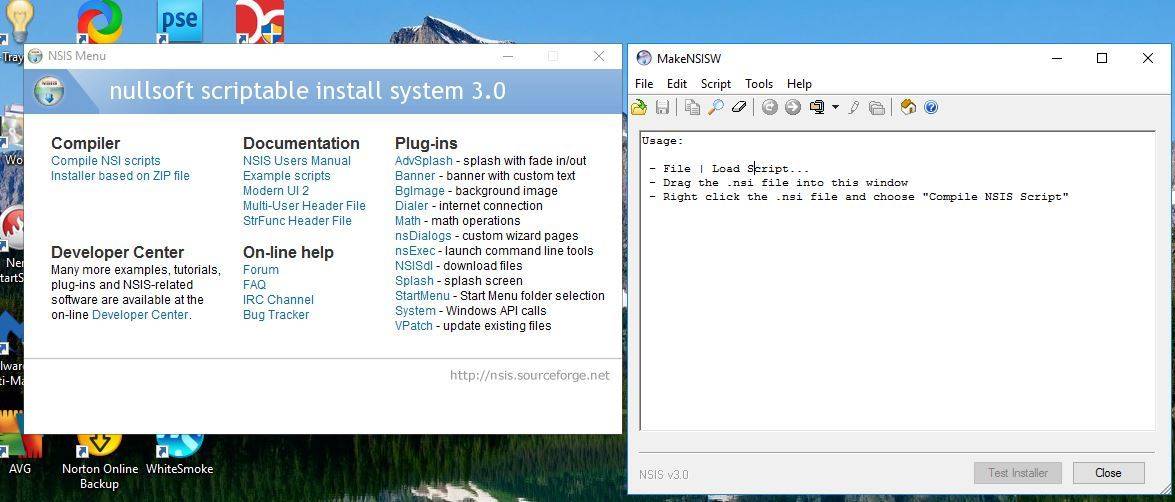Expand the compressor dropdown arrow in toolbar
This screenshot has width=1175, height=502.
click(836, 107)
